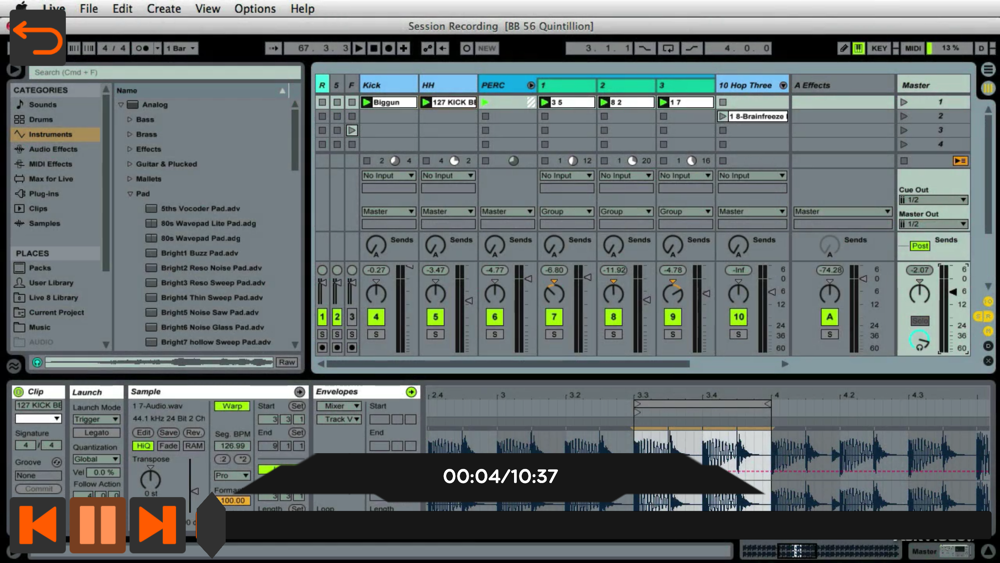Click the Legato button in Launch box
Image resolution: width=1000 pixels, height=563 pixels.
tap(96, 433)
